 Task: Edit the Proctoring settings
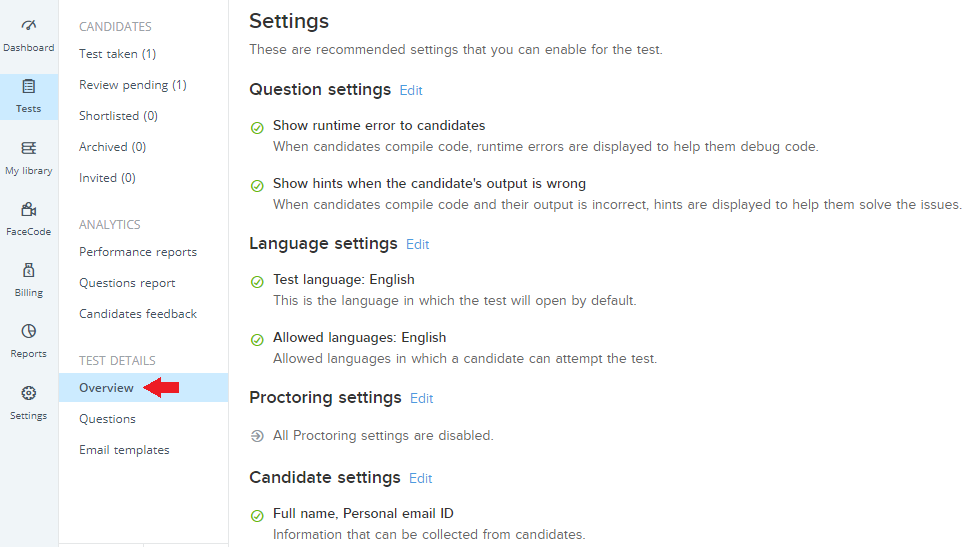pyautogui.click(x=421, y=399)
